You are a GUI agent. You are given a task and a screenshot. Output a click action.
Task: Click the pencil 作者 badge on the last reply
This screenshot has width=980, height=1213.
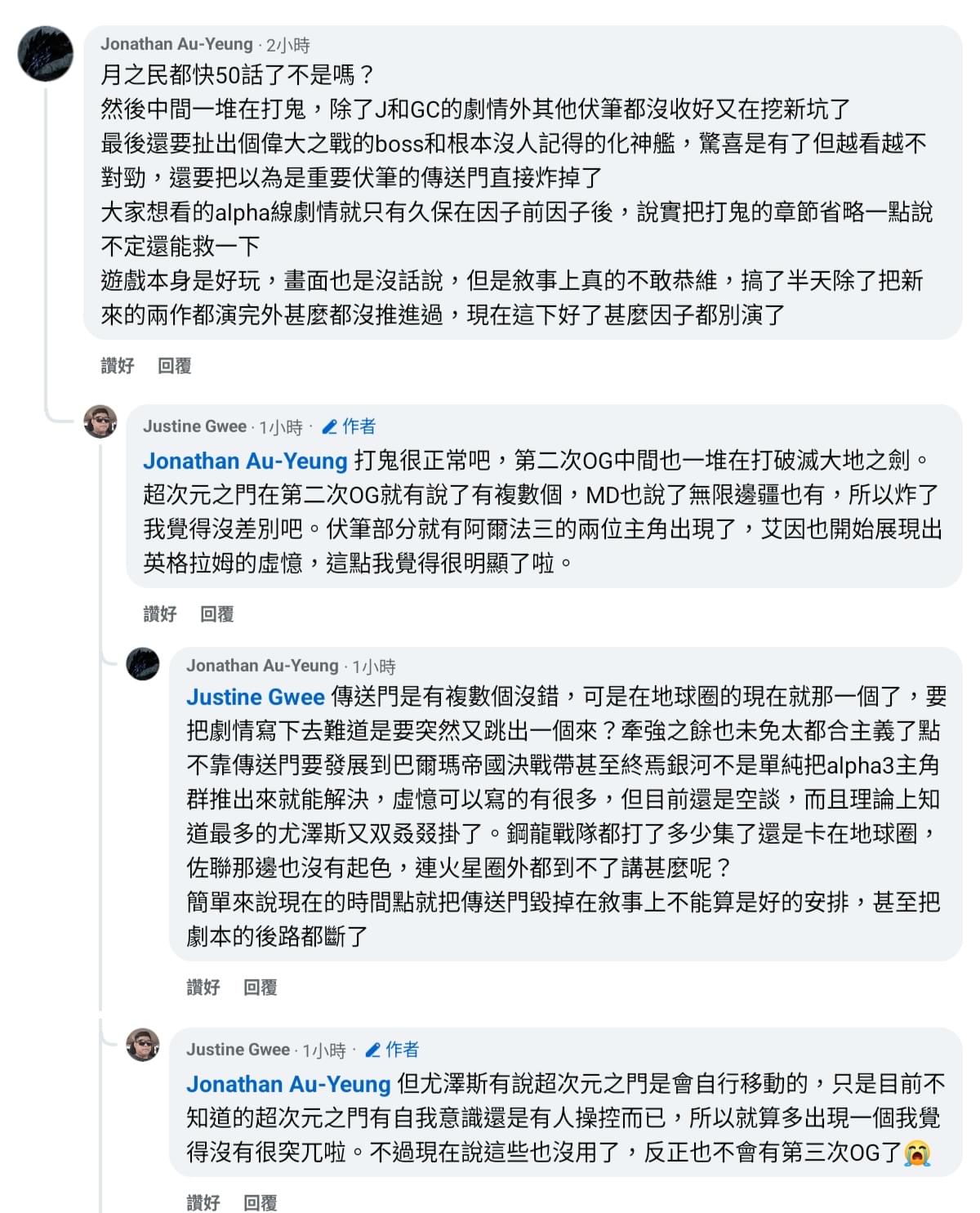(x=392, y=1050)
